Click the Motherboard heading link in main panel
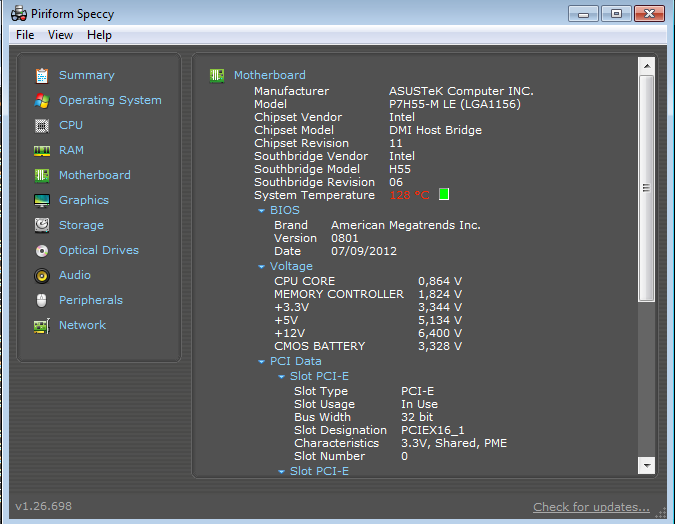The height and width of the screenshot is (524, 675). [x=269, y=75]
